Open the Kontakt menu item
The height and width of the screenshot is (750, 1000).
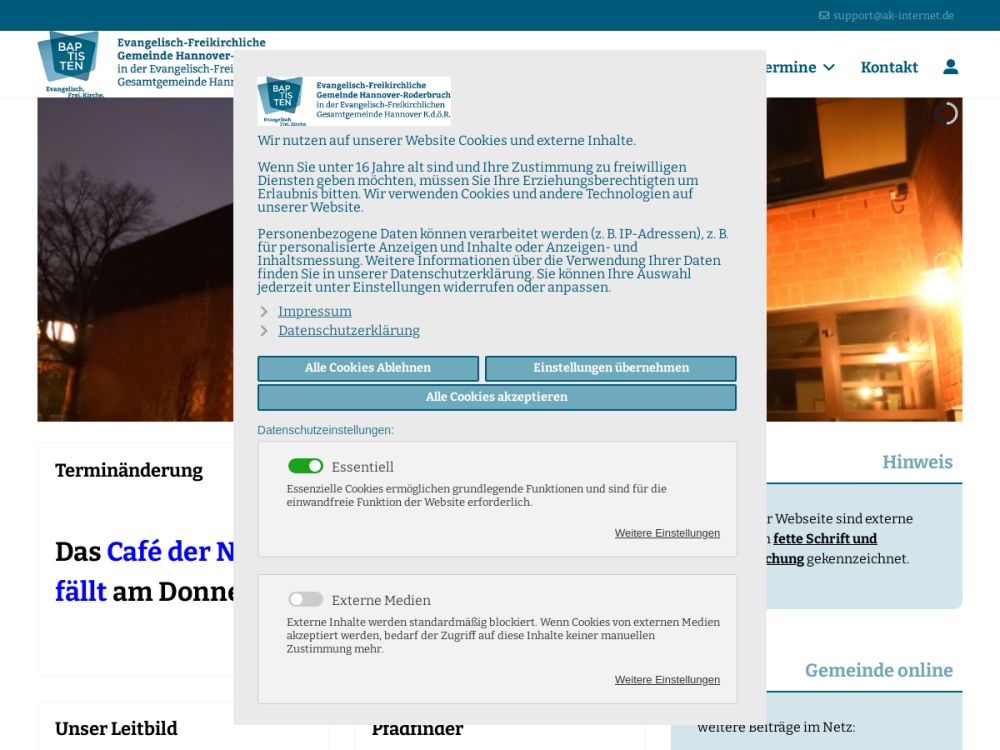pos(889,67)
